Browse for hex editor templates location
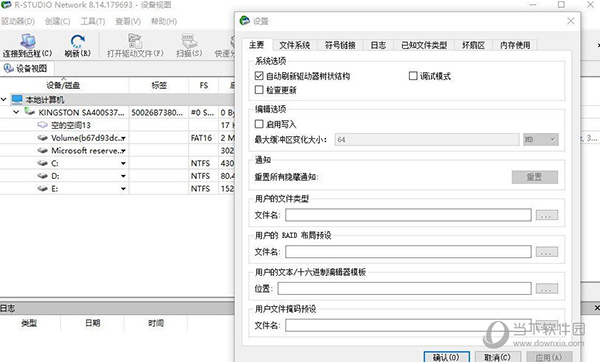 tap(546, 289)
